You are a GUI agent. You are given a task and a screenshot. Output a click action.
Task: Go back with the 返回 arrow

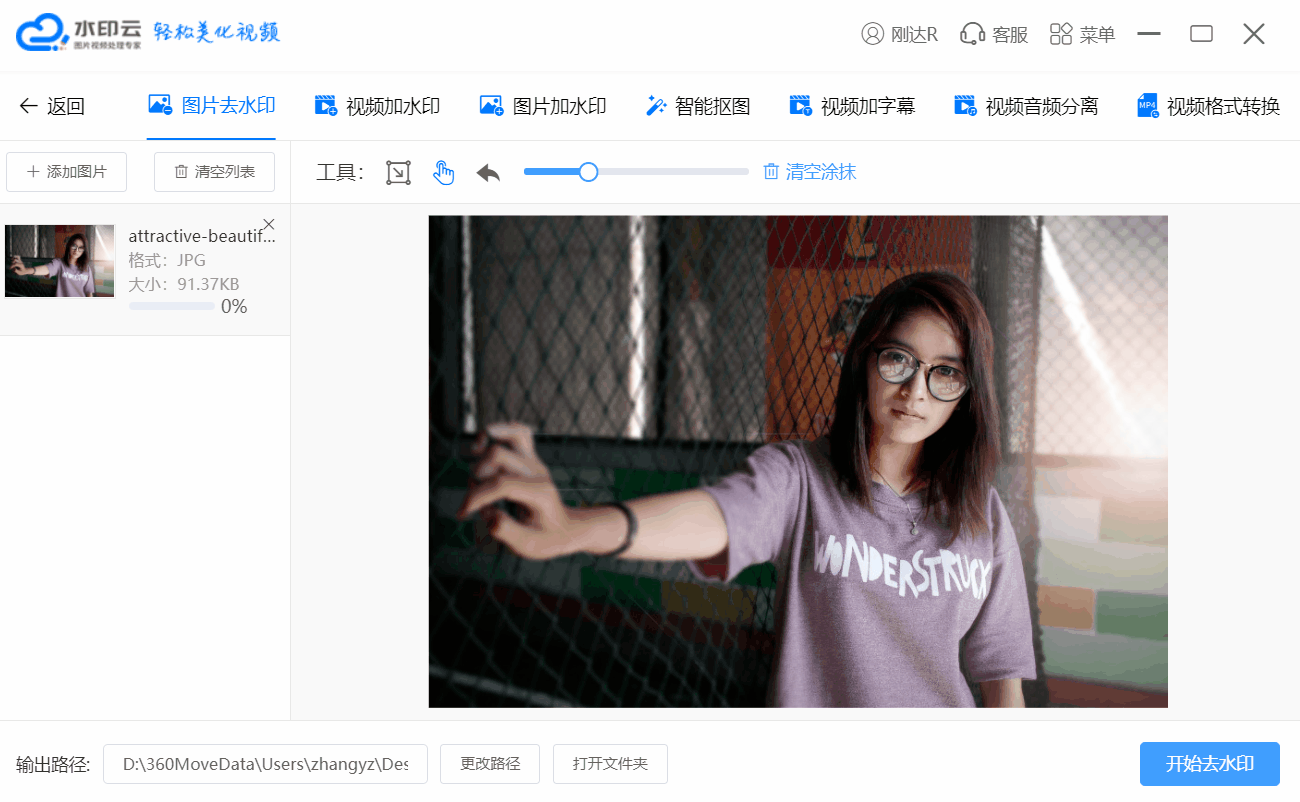[x=52, y=106]
